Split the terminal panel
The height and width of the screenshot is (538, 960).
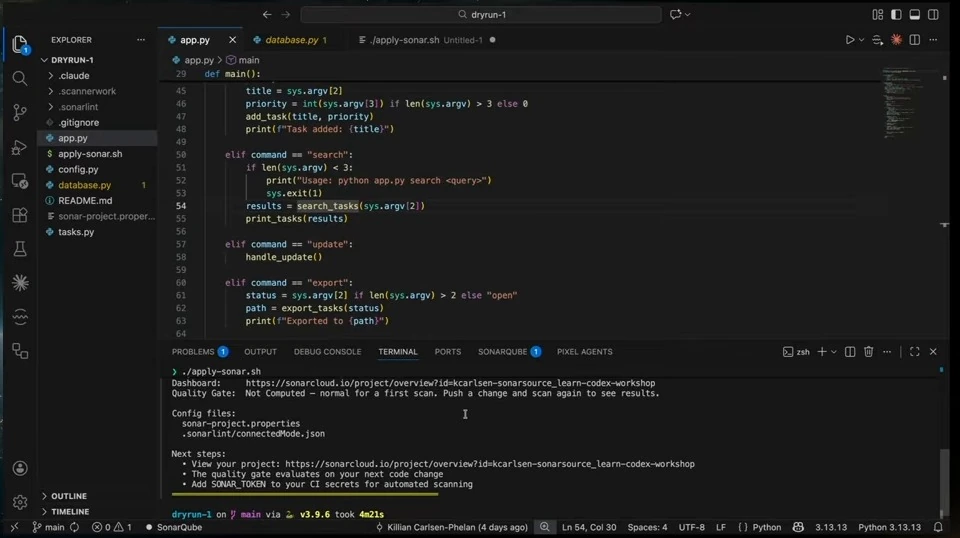coord(850,351)
